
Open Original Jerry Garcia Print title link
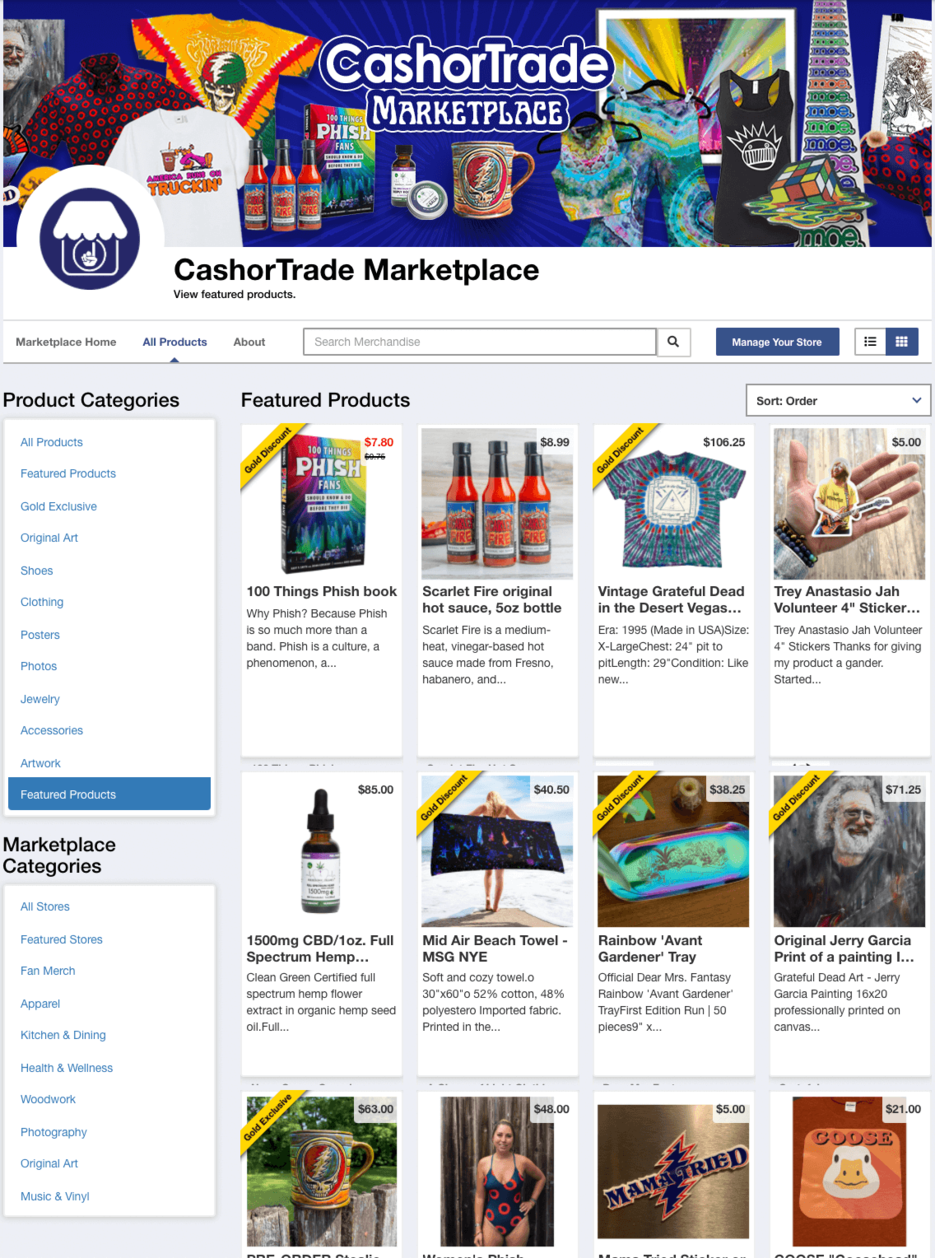pos(843,948)
